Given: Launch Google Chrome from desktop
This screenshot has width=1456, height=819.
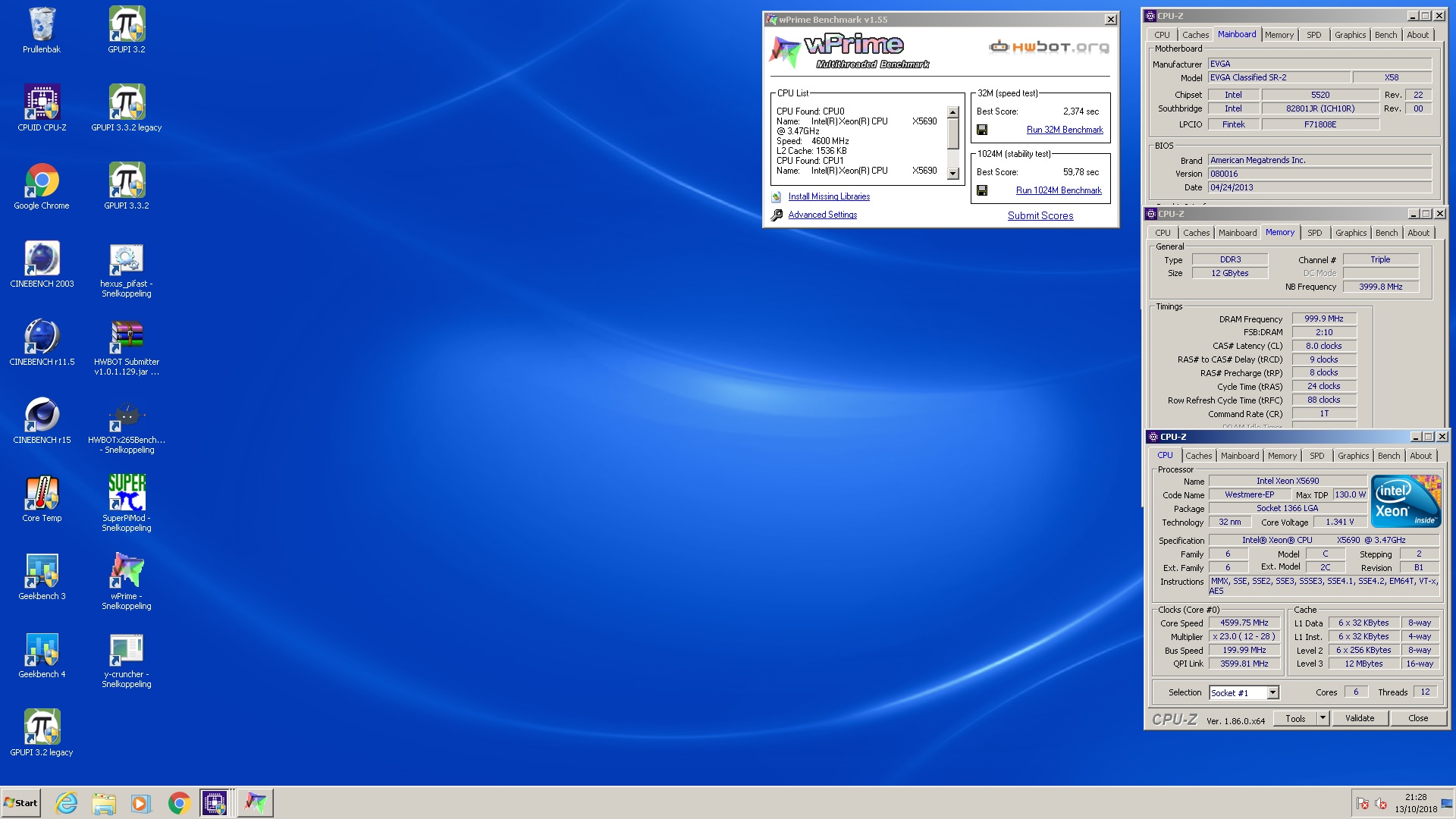Looking at the screenshot, I should point(42,187).
